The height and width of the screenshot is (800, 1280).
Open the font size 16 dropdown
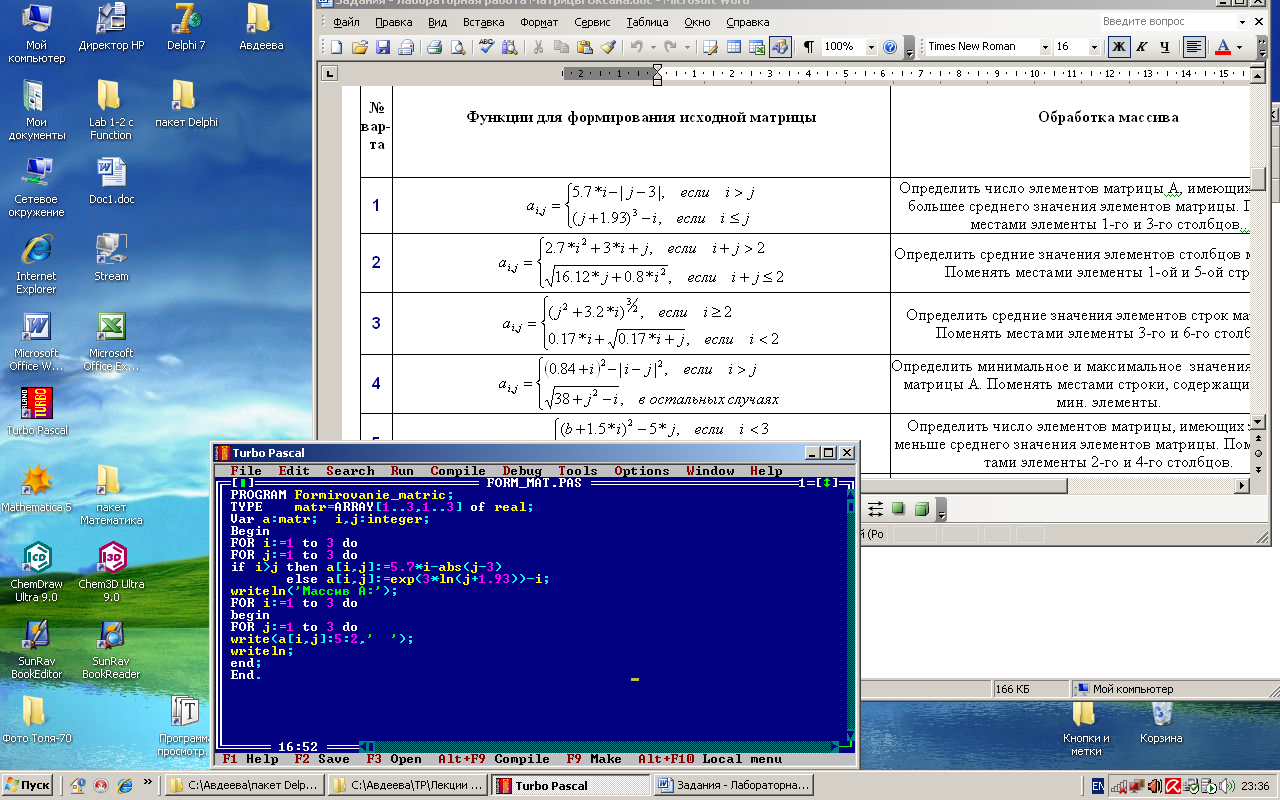click(x=1094, y=47)
